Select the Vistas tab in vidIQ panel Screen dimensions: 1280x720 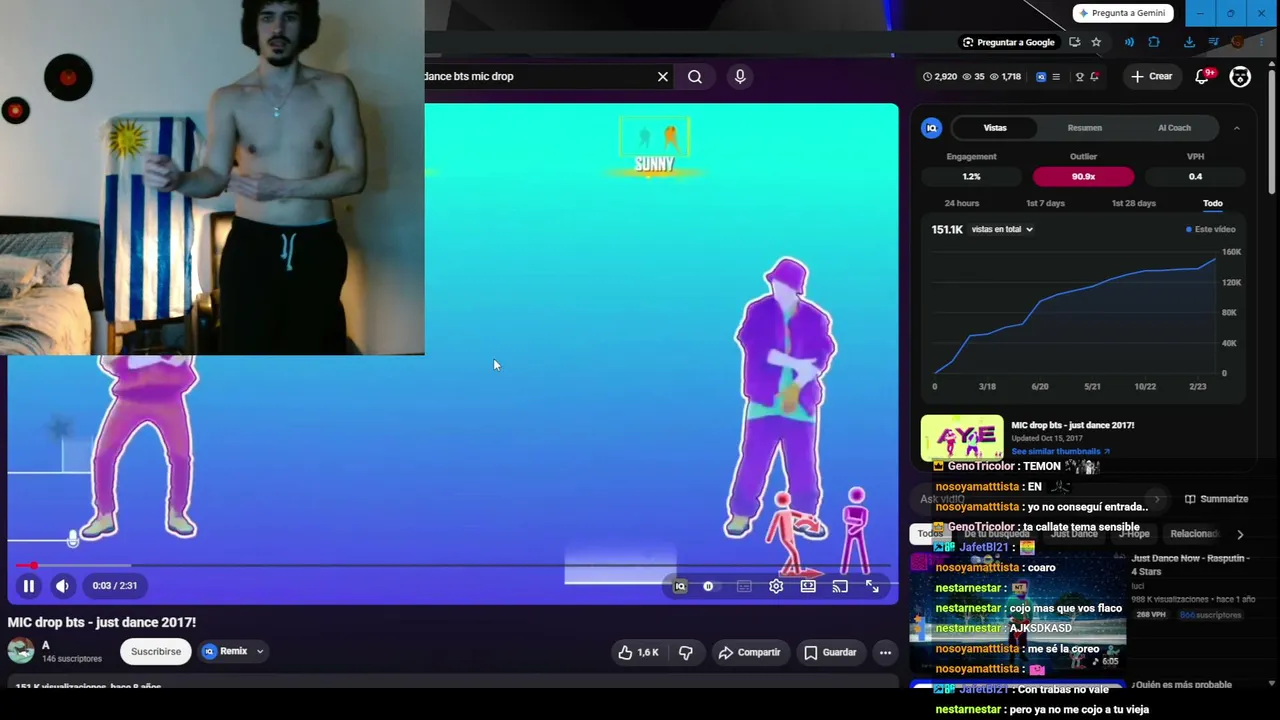pyautogui.click(x=995, y=128)
